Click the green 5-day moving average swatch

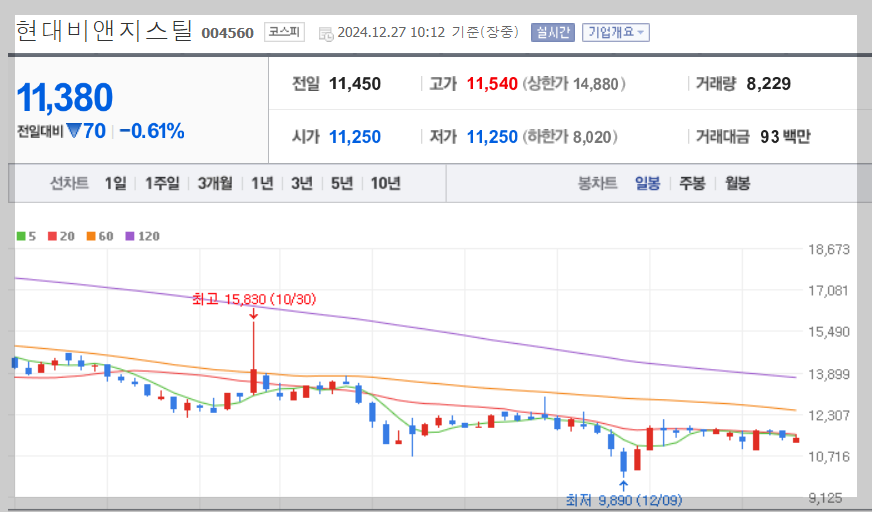coord(21,236)
